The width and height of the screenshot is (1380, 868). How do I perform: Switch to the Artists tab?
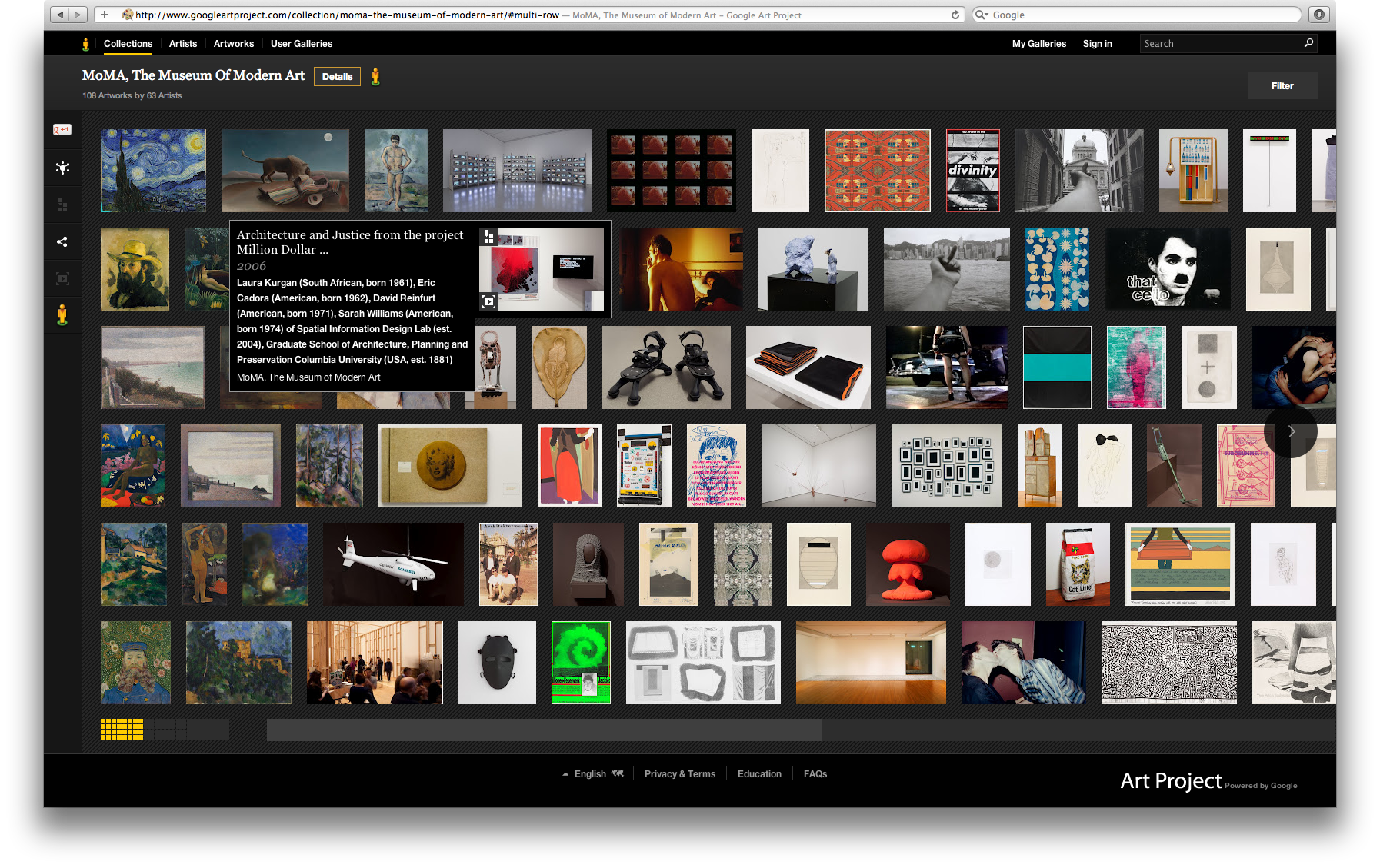(x=182, y=44)
